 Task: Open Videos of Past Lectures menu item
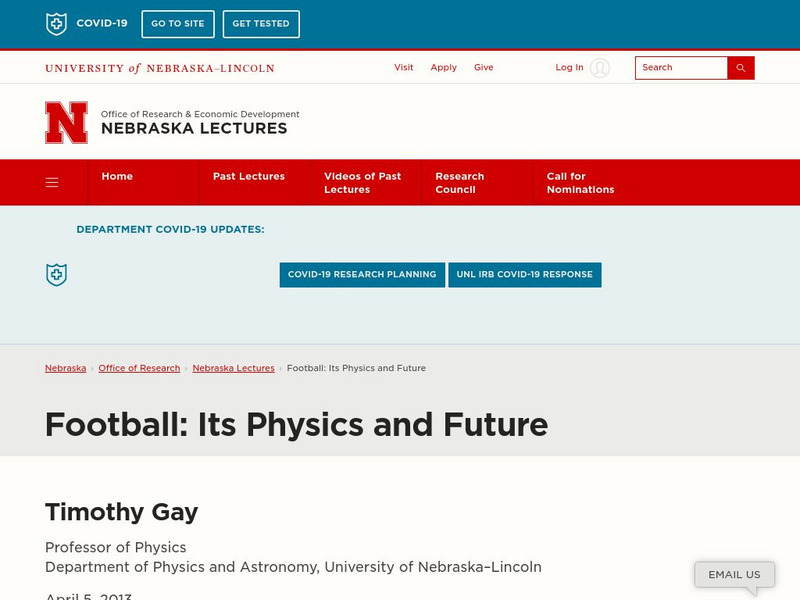362,183
